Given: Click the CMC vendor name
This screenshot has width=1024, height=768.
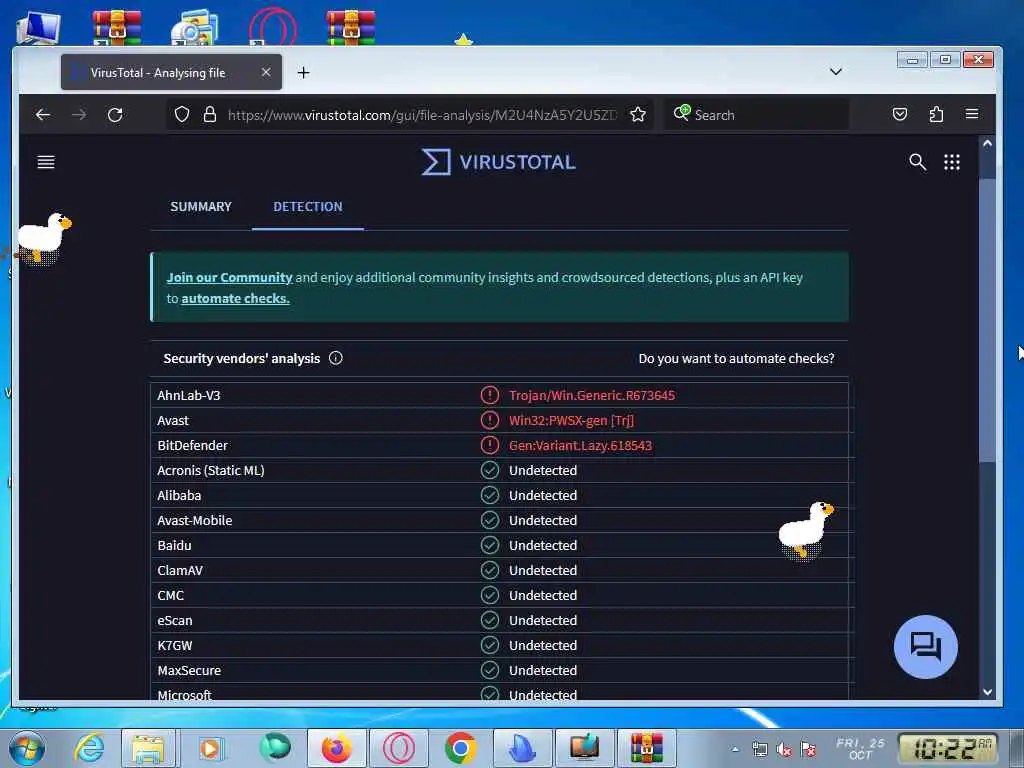Looking at the screenshot, I should point(170,595).
